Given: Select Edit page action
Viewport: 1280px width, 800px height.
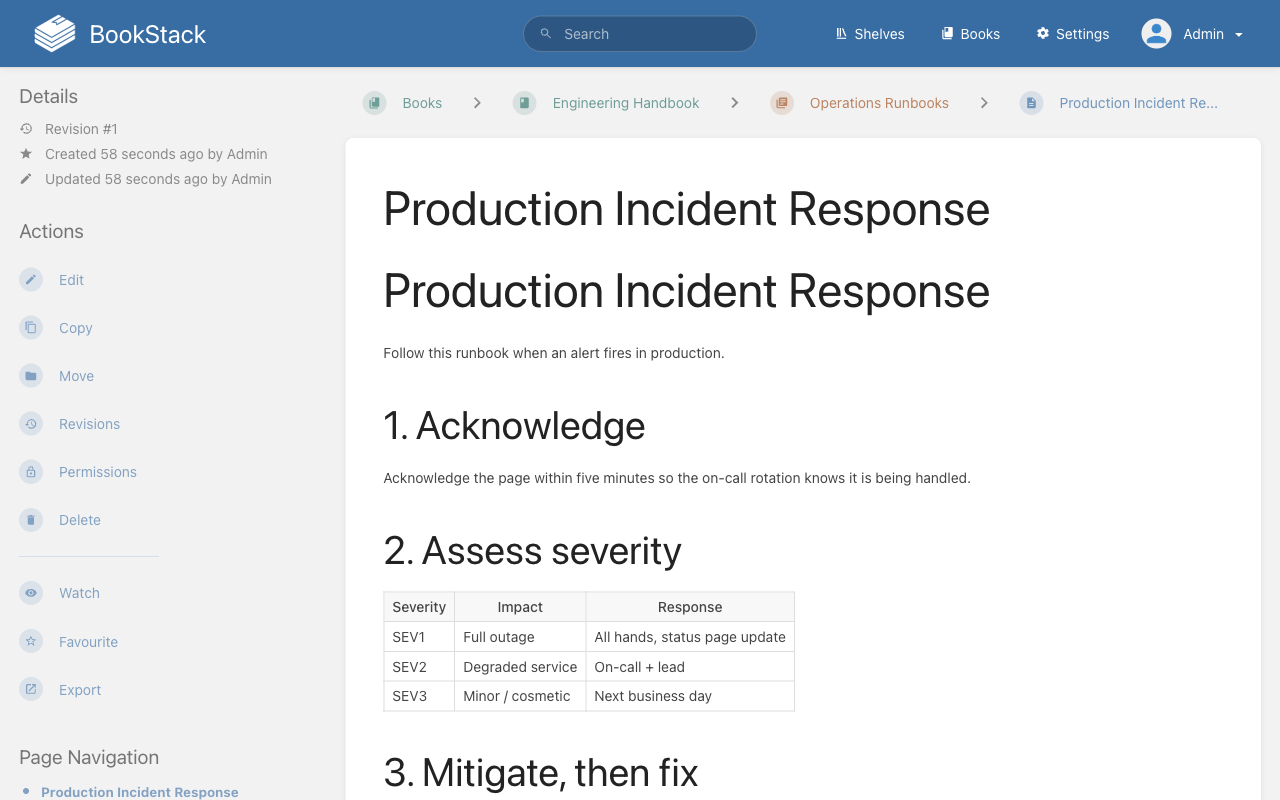Looking at the screenshot, I should coord(71,280).
